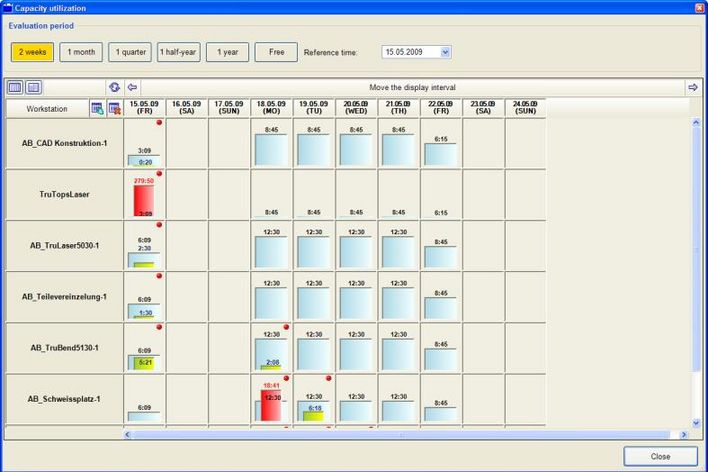Select the Free evaluation period
This screenshot has height=472, width=708.
pyautogui.click(x=276, y=52)
